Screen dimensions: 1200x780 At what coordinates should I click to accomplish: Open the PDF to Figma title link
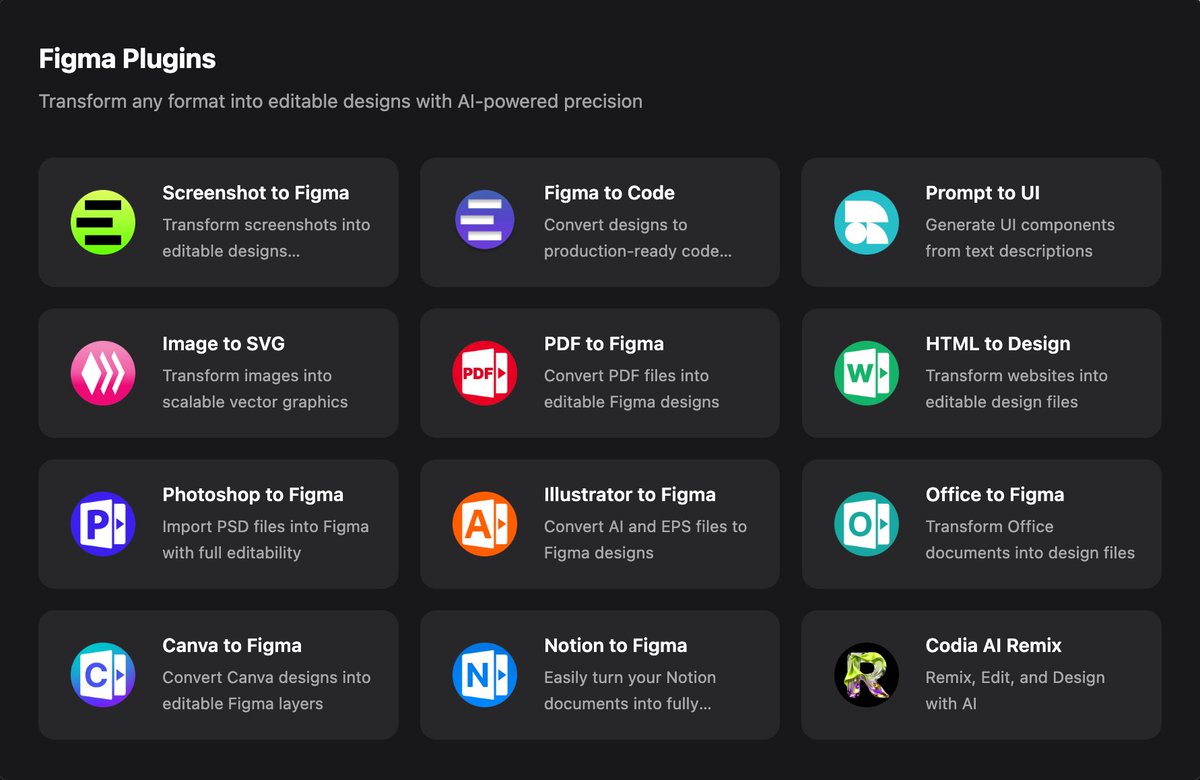coord(604,344)
